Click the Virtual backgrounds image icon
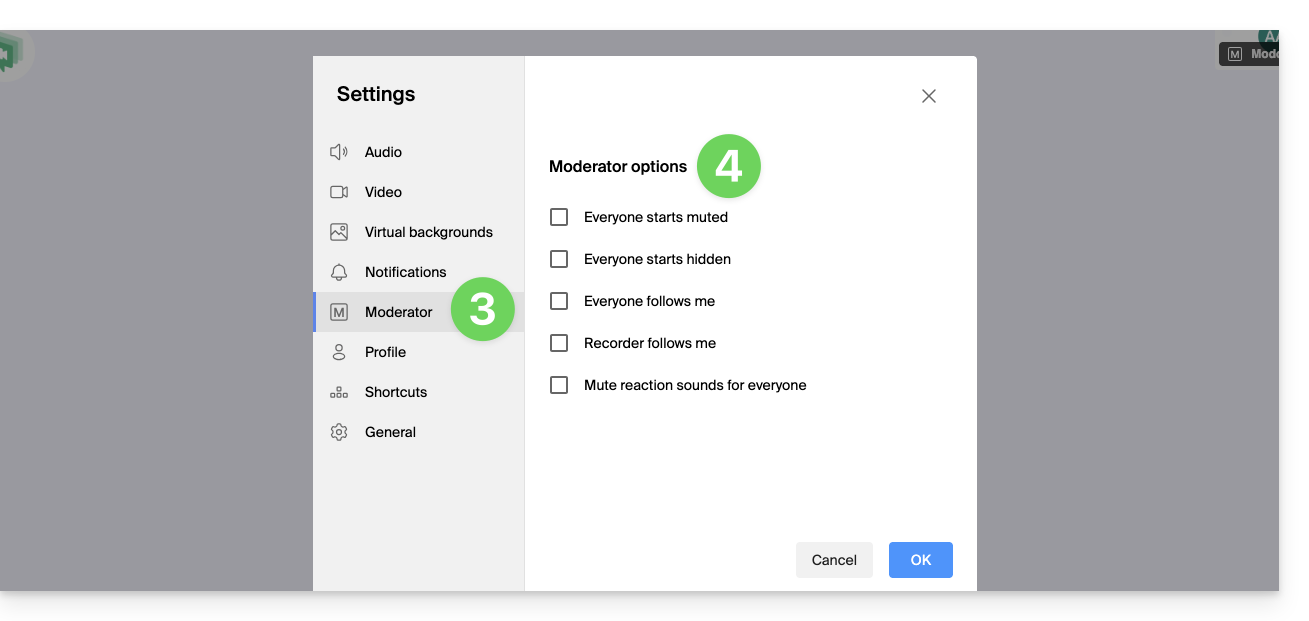This screenshot has height=621, width=1309. 339,232
